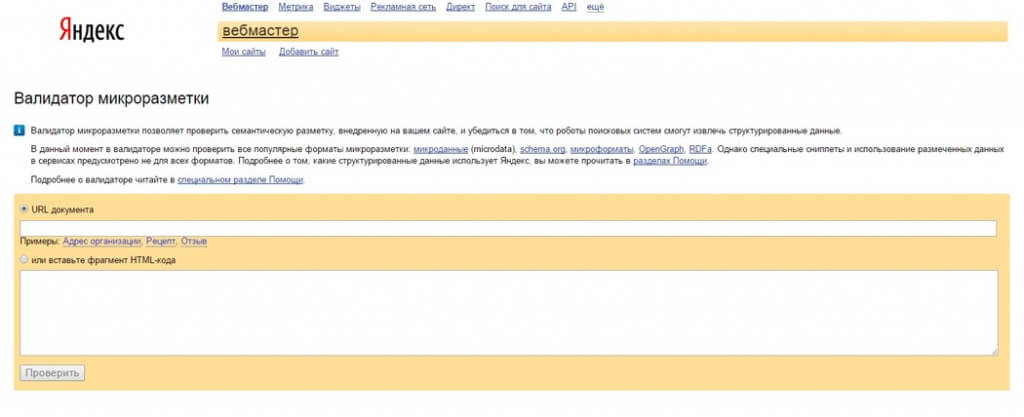This screenshot has height=417, width=1024.
Task: Open 'Поиск для сайта' link
Action: point(517,7)
